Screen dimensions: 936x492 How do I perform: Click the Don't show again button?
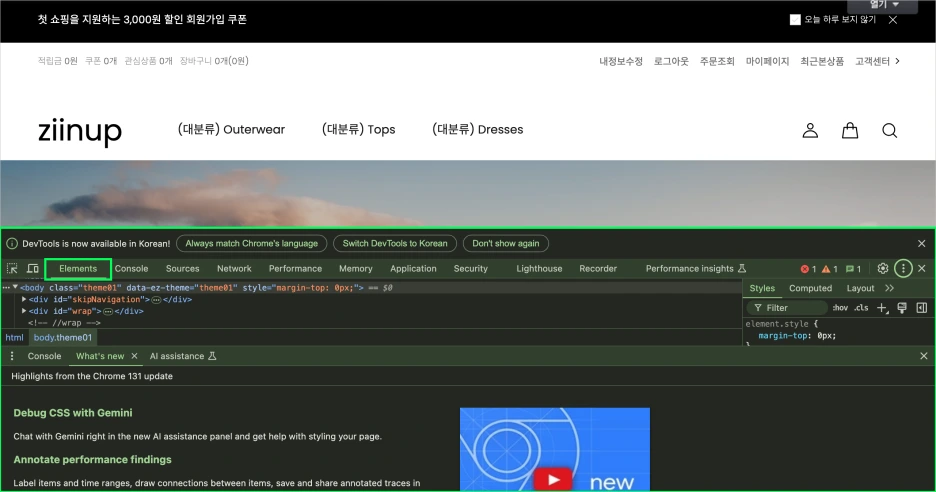point(506,244)
